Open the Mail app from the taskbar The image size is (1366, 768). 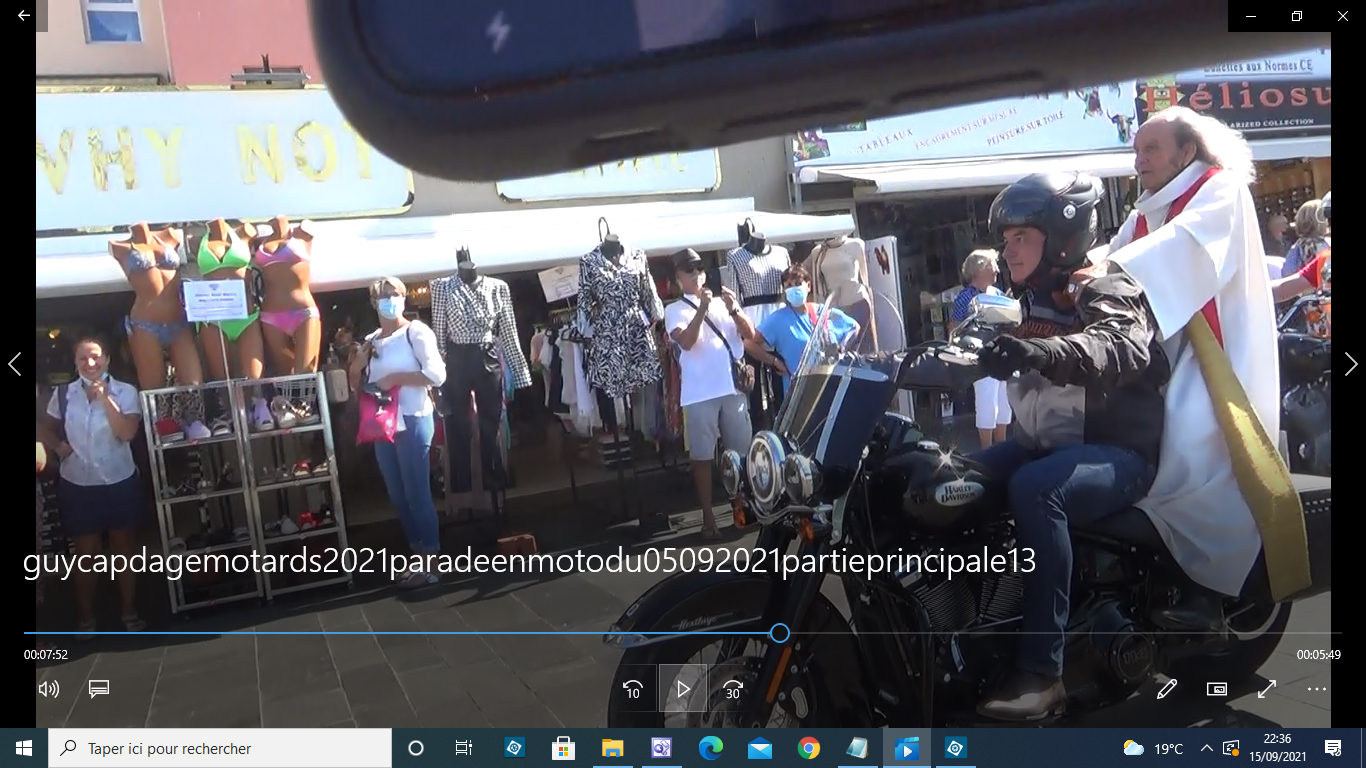pyautogui.click(x=759, y=748)
